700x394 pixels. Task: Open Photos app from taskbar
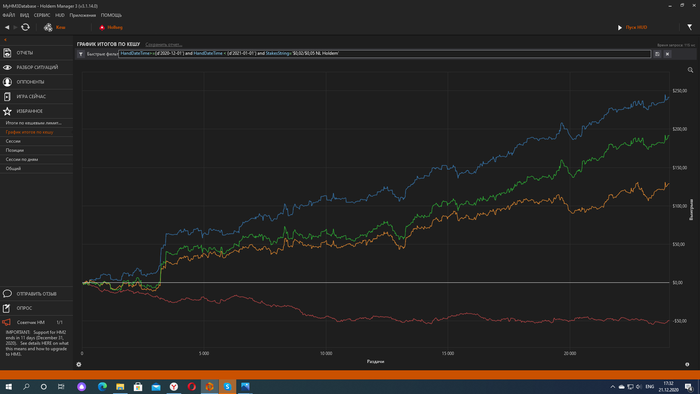(x=245, y=386)
